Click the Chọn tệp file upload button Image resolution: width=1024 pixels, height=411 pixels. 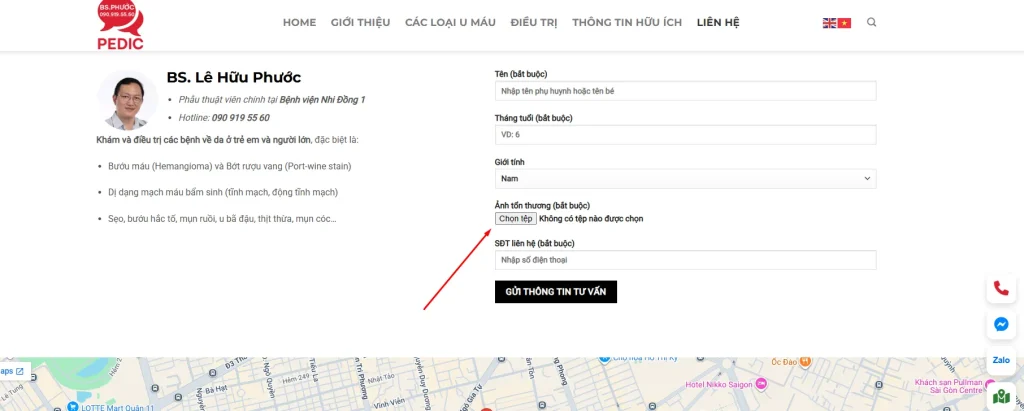point(516,218)
